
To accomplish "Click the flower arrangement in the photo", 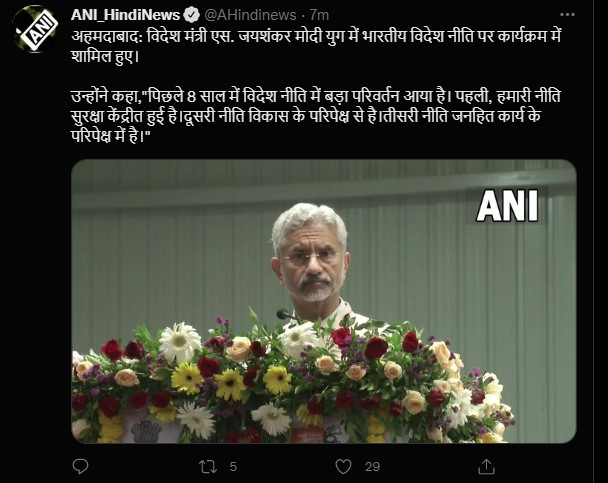I will click(293, 382).
